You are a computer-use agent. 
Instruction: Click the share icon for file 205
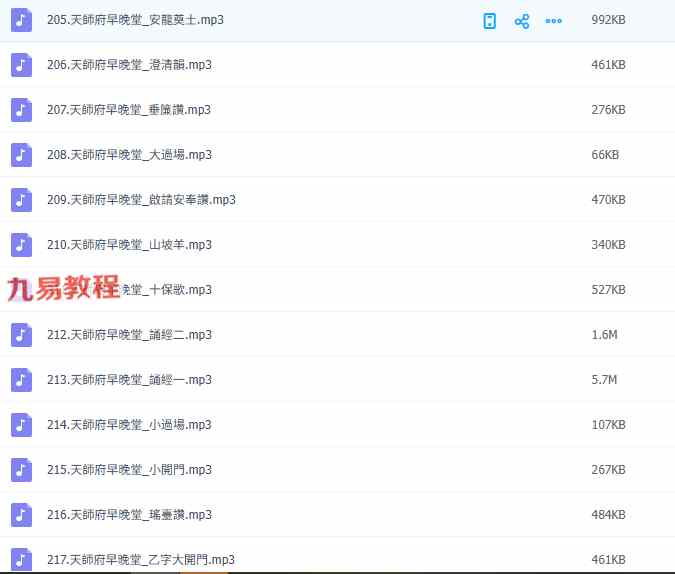[x=521, y=21]
